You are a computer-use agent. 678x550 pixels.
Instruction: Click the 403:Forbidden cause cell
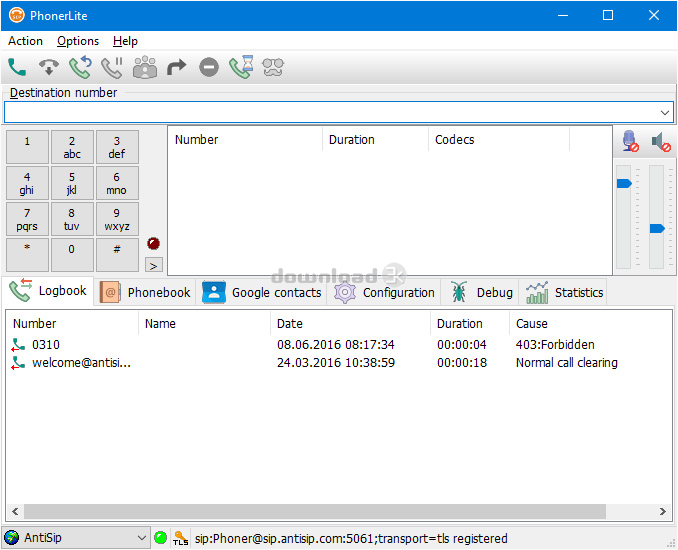[x=555, y=345]
